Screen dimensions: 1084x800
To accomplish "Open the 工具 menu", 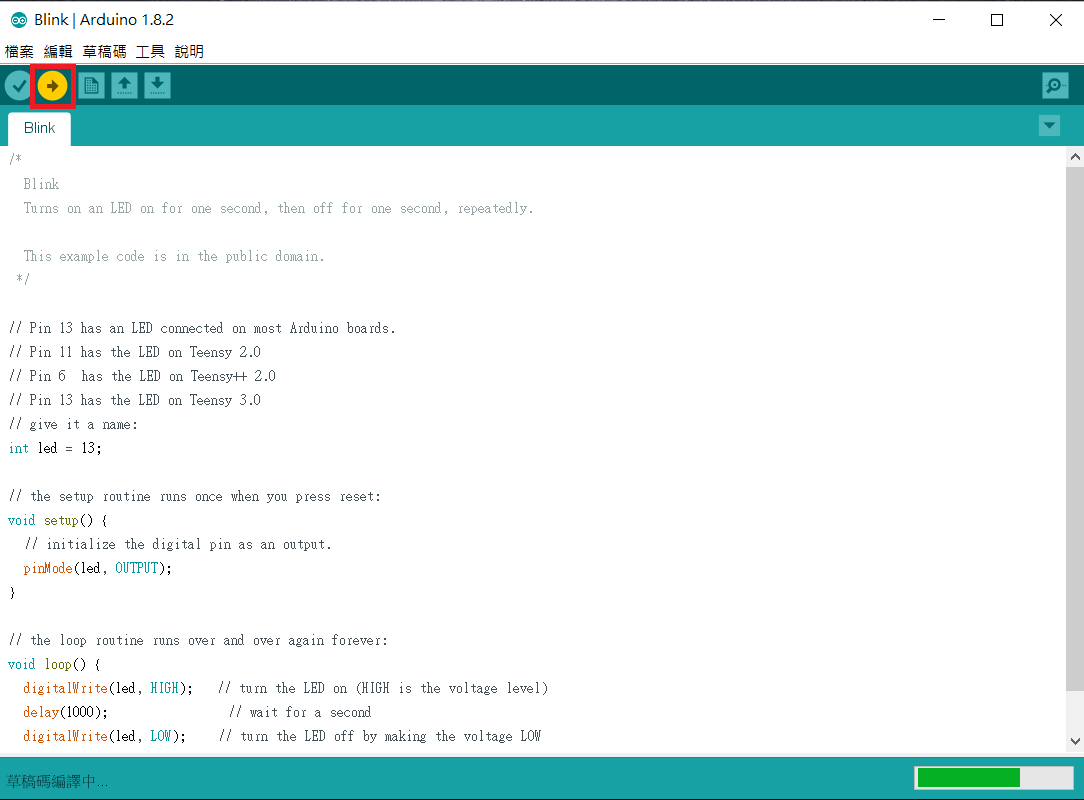I will coord(150,52).
